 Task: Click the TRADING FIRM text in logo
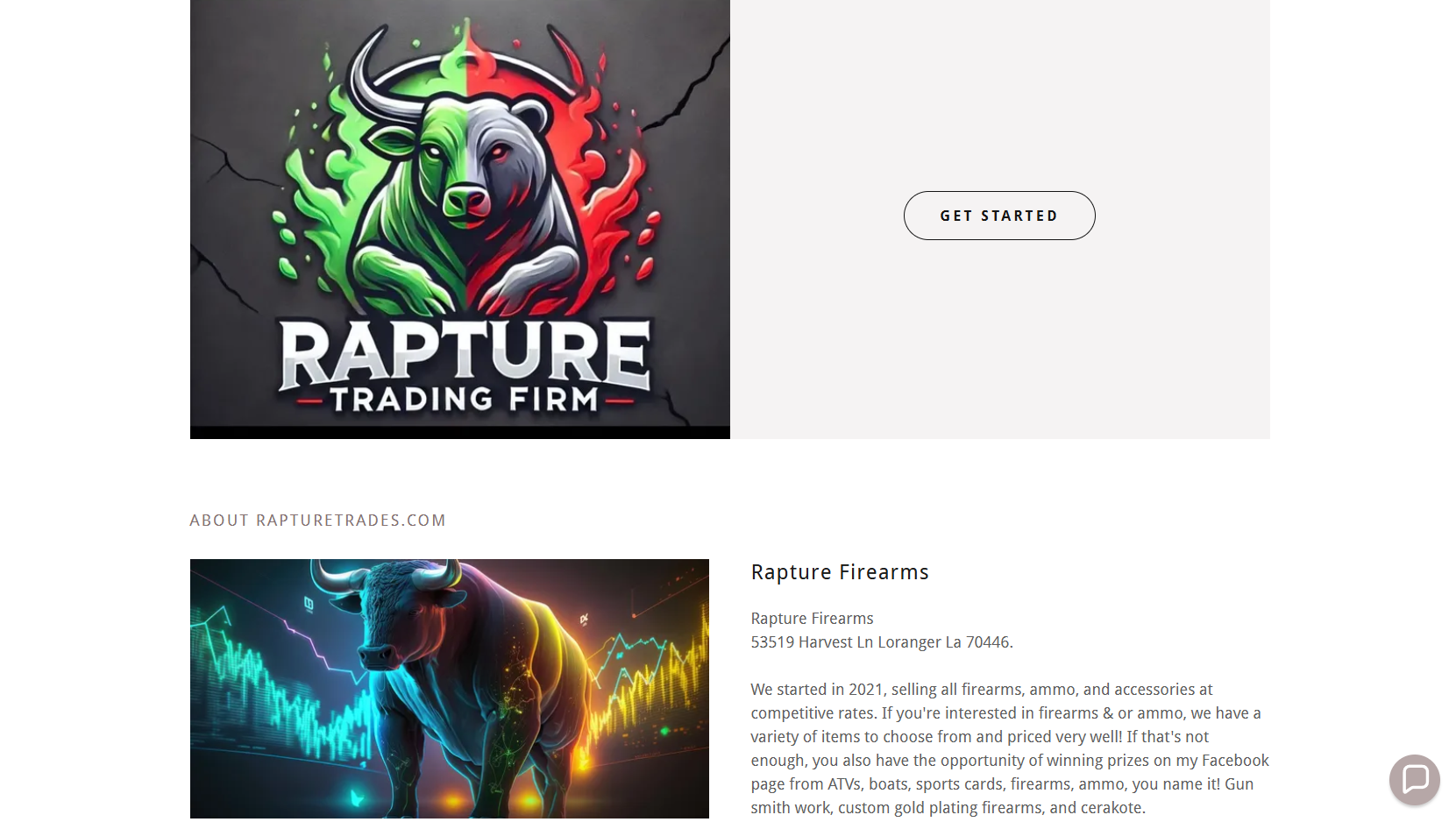click(465, 400)
